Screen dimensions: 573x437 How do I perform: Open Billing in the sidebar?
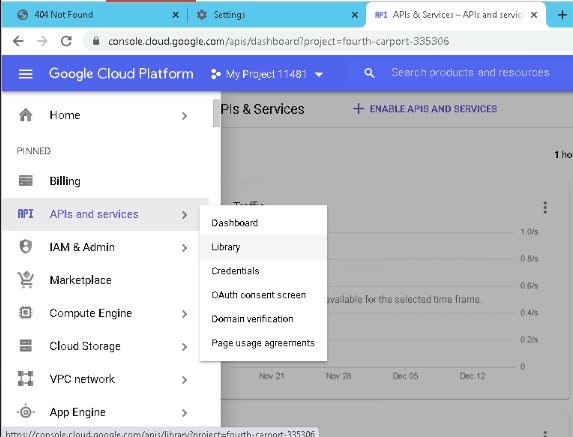[105, 180]
